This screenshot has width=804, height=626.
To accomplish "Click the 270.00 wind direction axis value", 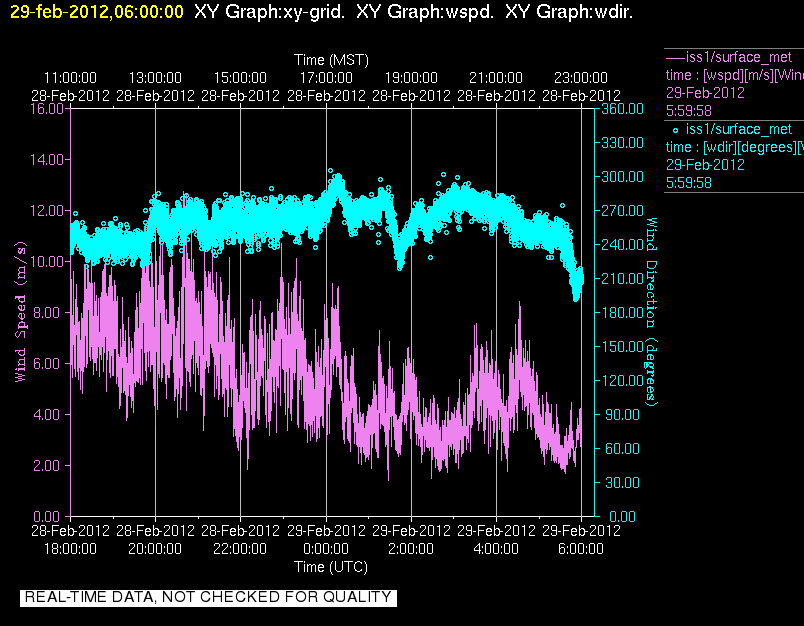I will click(622, 211).
